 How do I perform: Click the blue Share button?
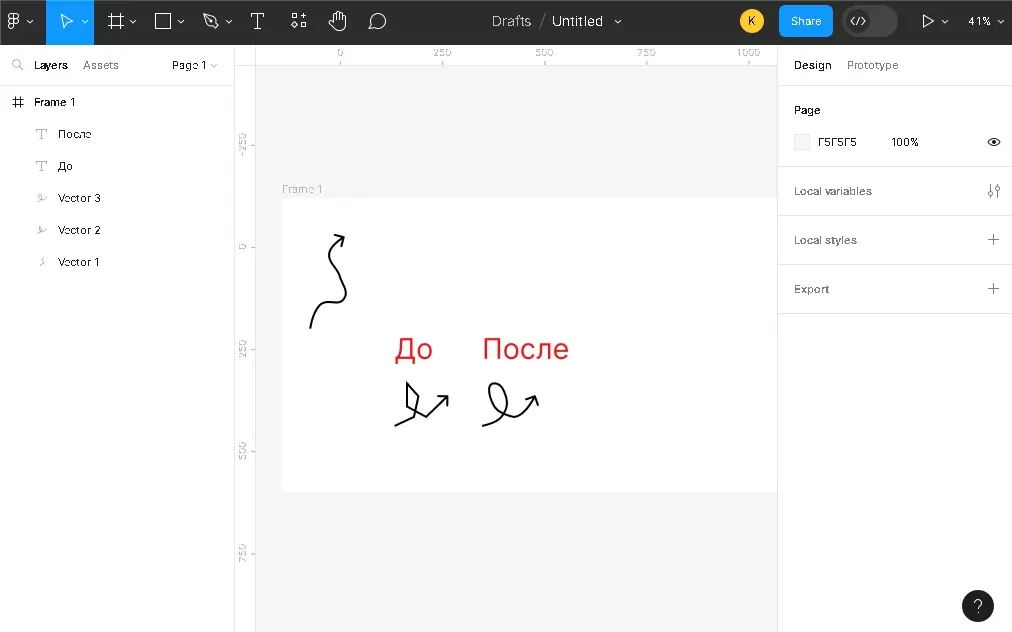click(x=805, y=21)
